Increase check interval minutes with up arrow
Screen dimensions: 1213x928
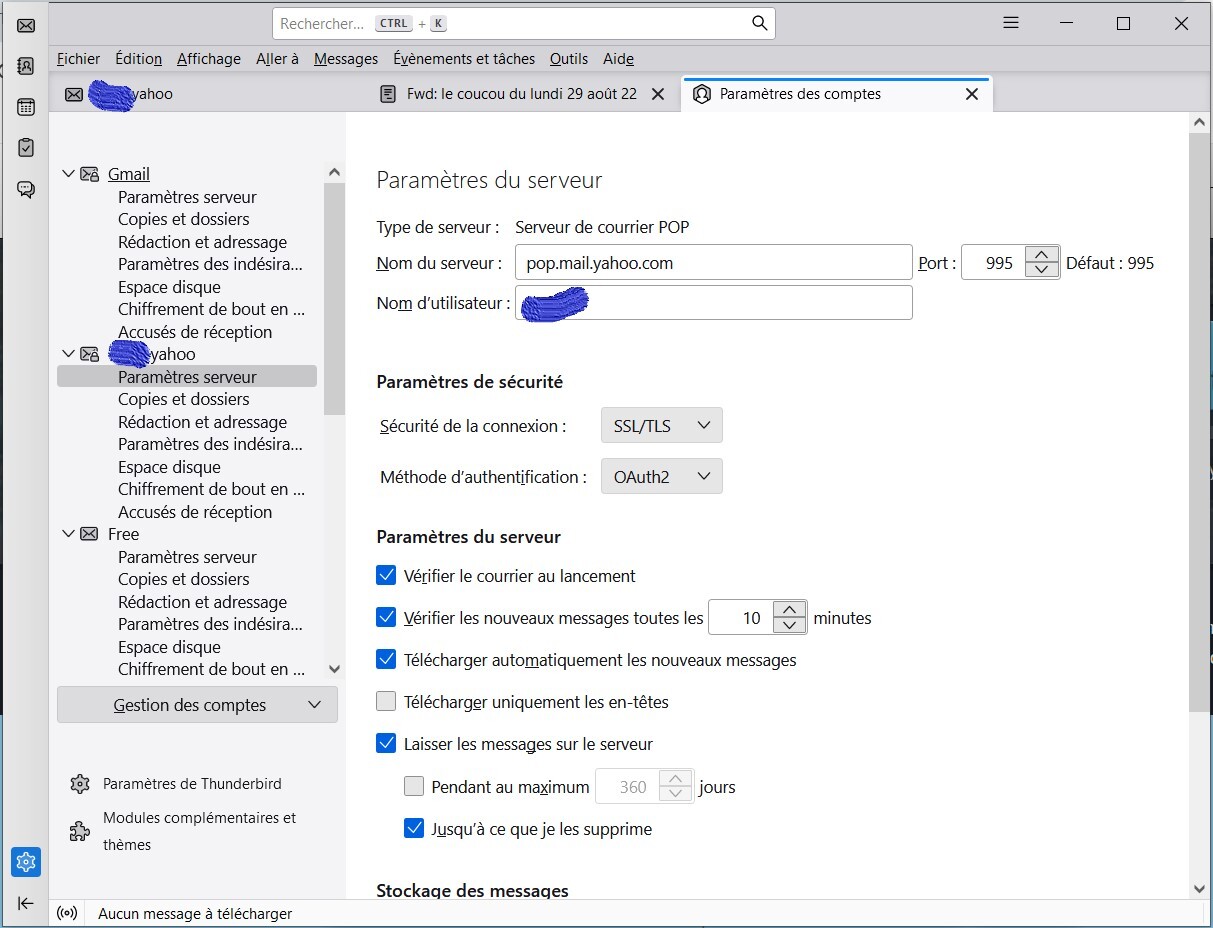[x=790, y=610]
